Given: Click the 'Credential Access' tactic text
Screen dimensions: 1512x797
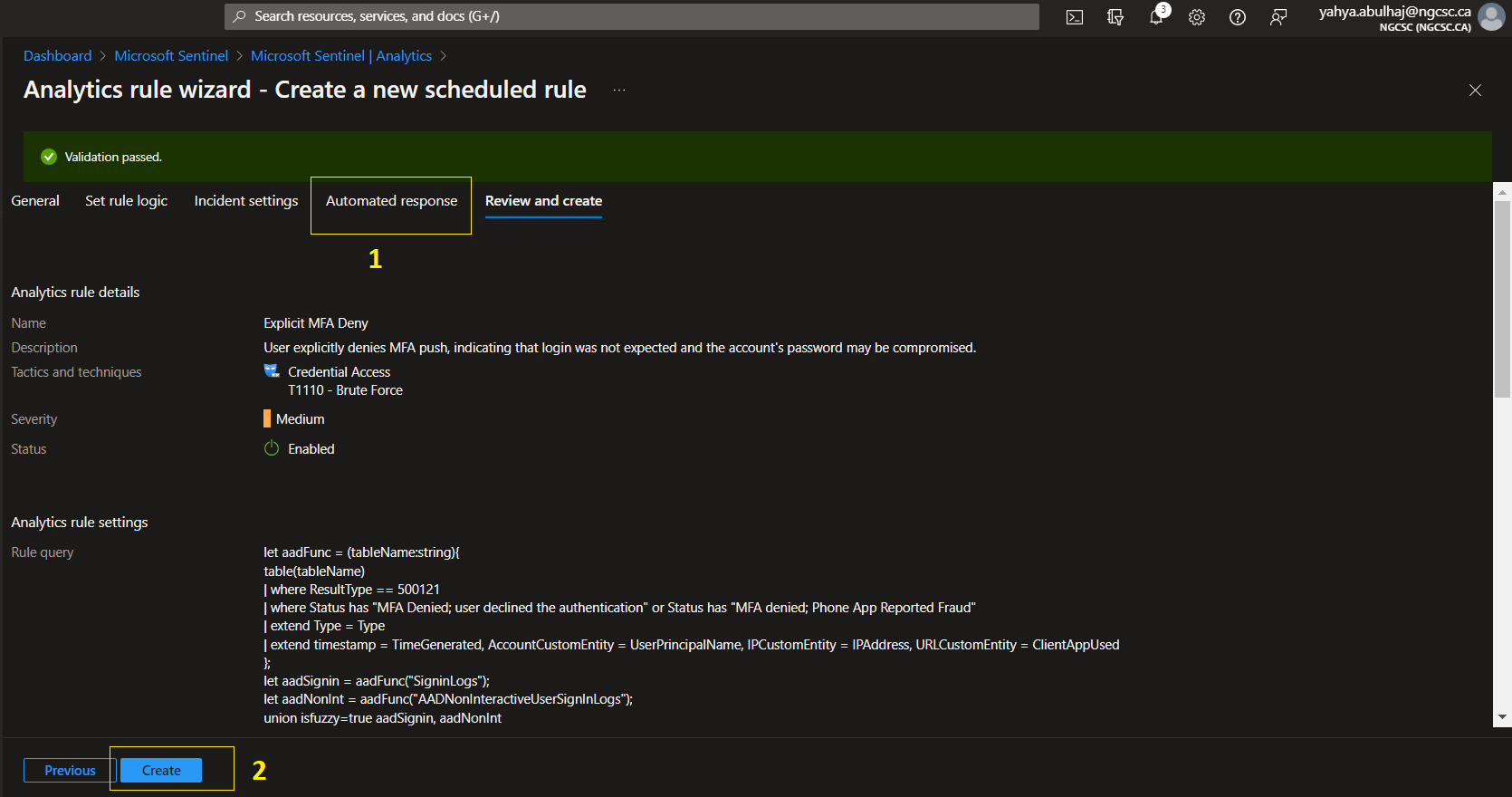Looking at the screenshot, I should pos(339,372).
